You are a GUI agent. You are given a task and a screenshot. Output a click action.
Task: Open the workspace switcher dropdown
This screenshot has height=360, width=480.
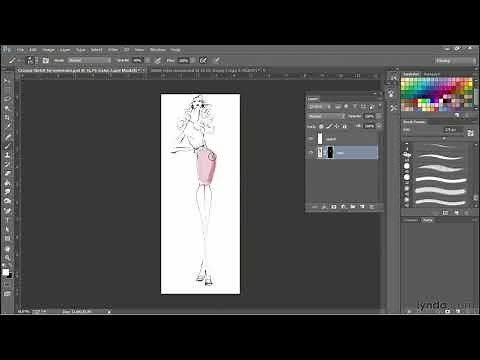(455, 61)
